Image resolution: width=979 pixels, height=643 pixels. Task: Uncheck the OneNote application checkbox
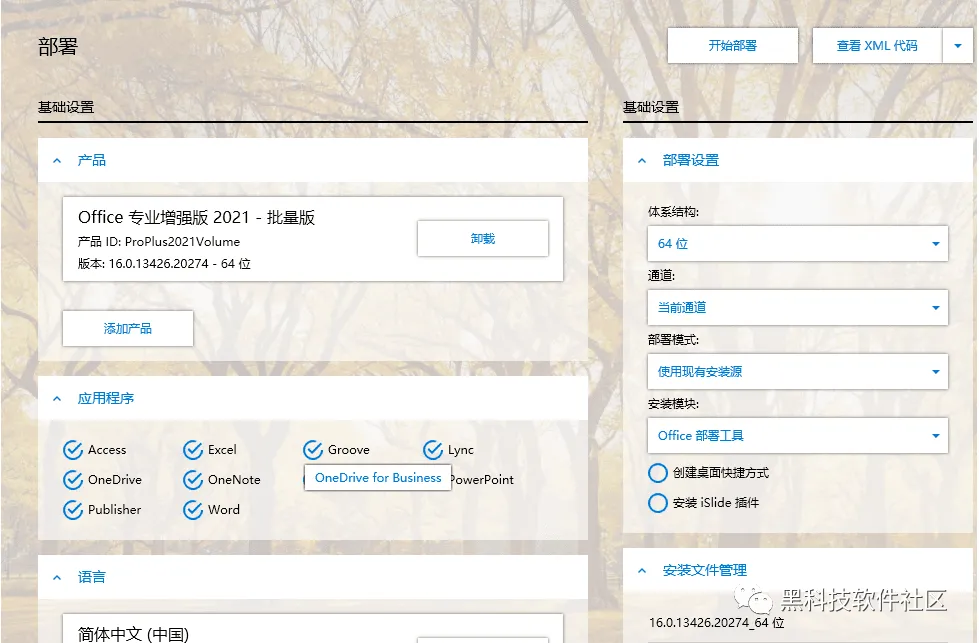(193, 479)
